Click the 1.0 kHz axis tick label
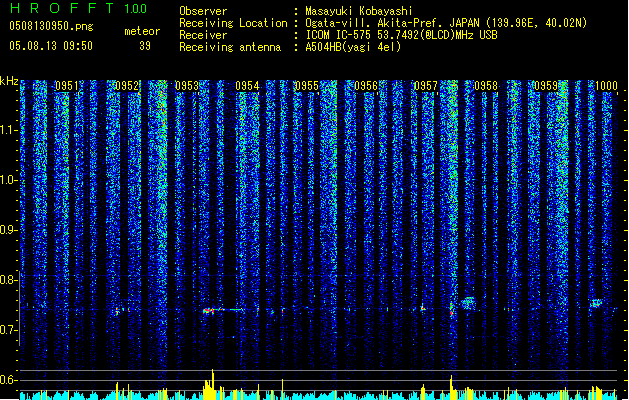The width and height of the screenshot is (629, 400). tap(8, 180)
